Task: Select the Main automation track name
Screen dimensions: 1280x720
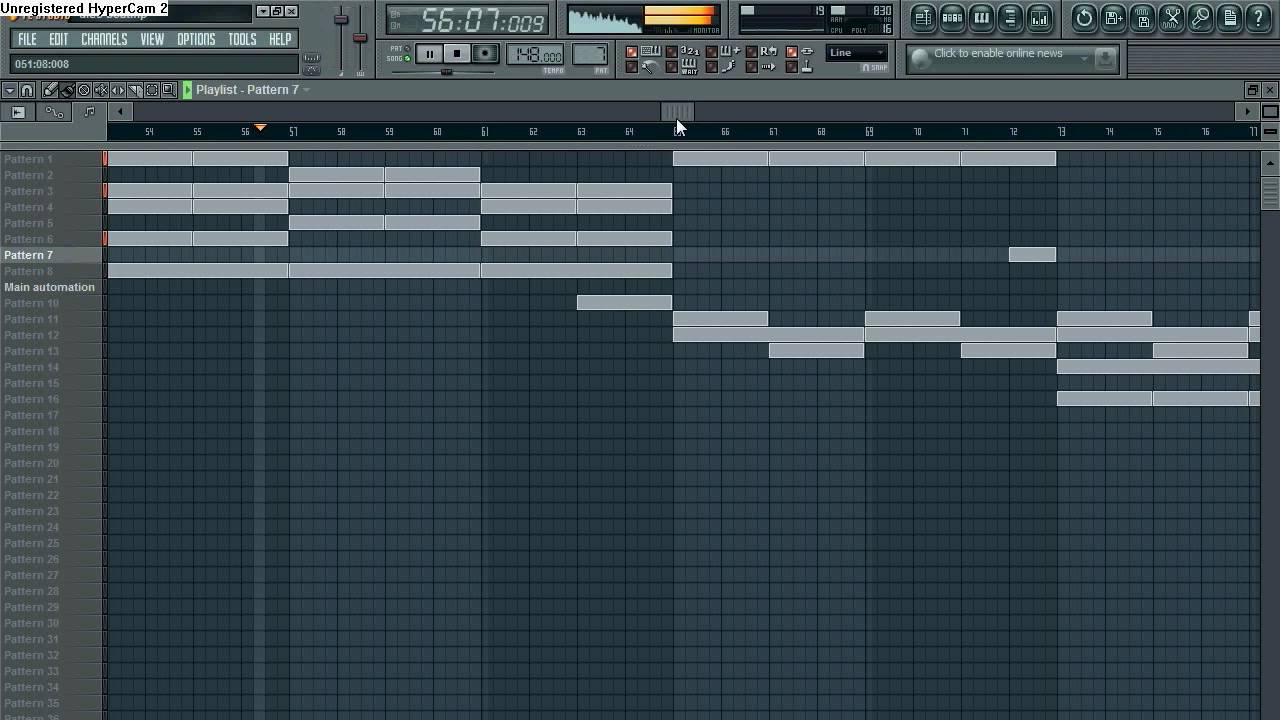Action: pos(52,287)
